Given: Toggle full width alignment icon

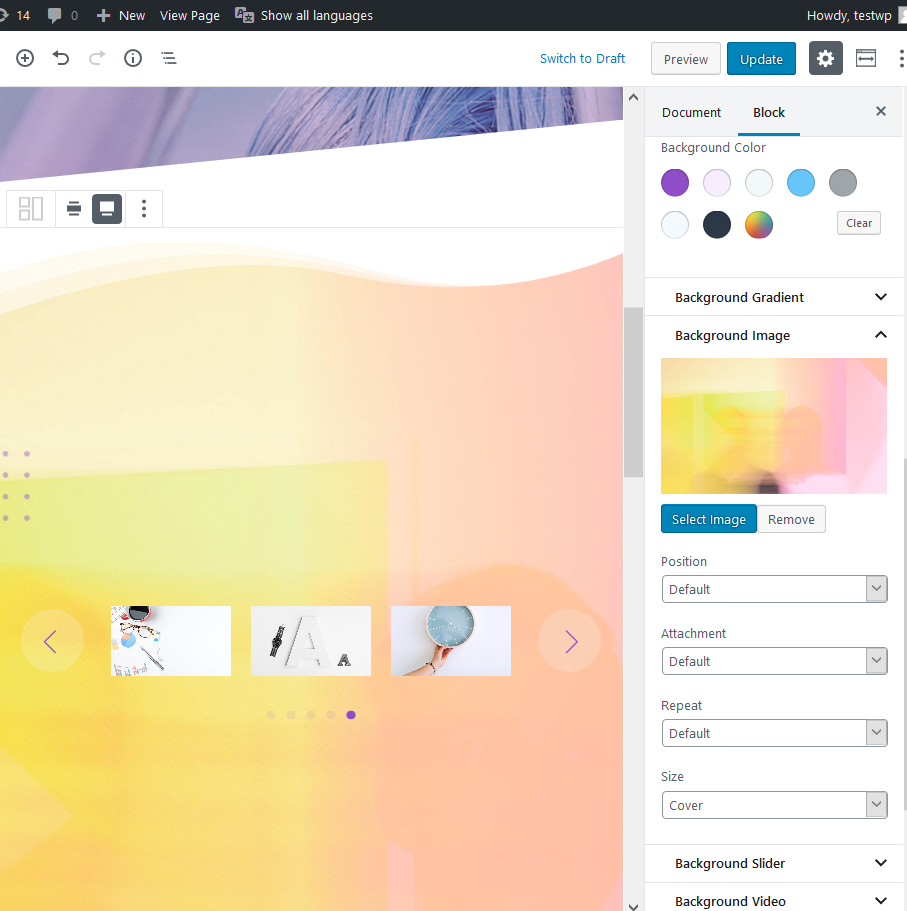Looking at the screenshot, I should tap(107, 208).
